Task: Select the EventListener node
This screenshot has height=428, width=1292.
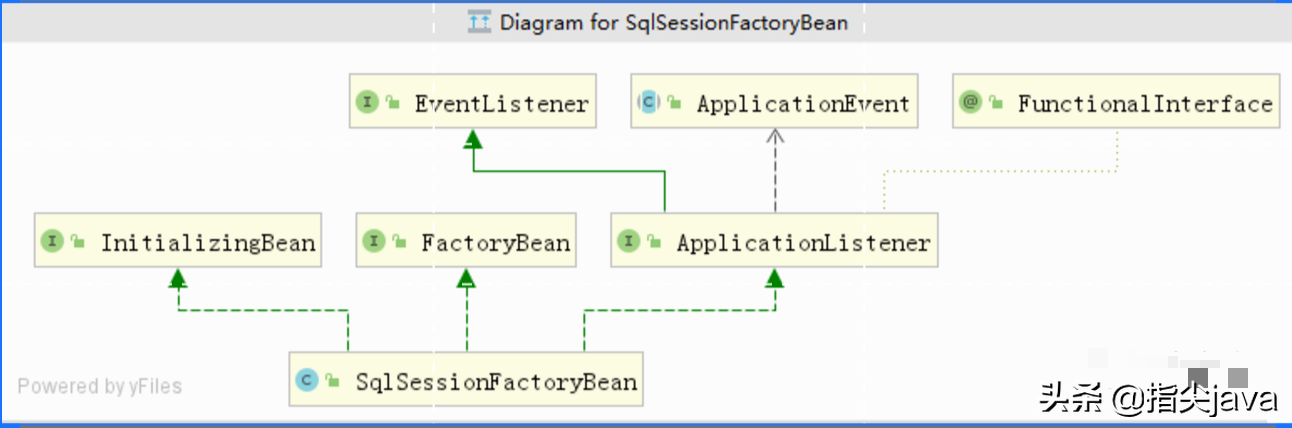Action: pyautogui.click(x=472, y=102)
